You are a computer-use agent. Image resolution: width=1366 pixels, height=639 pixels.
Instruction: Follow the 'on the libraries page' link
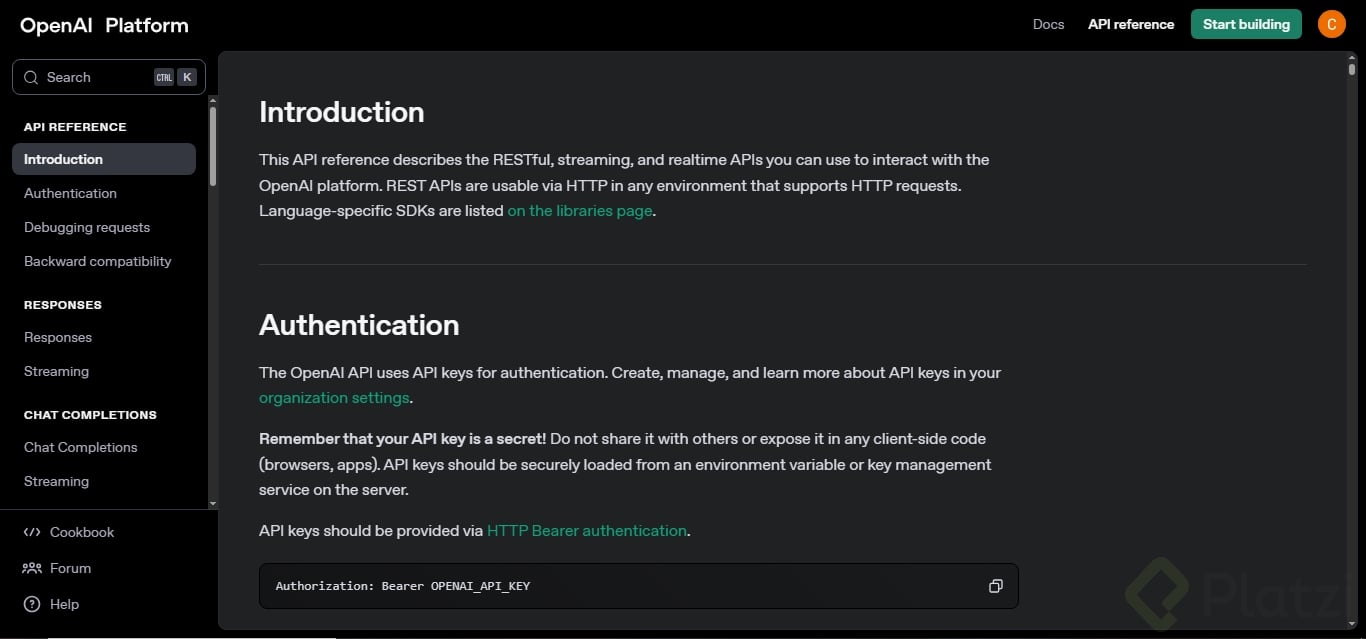pyautogui.click(x=580, y=211)
